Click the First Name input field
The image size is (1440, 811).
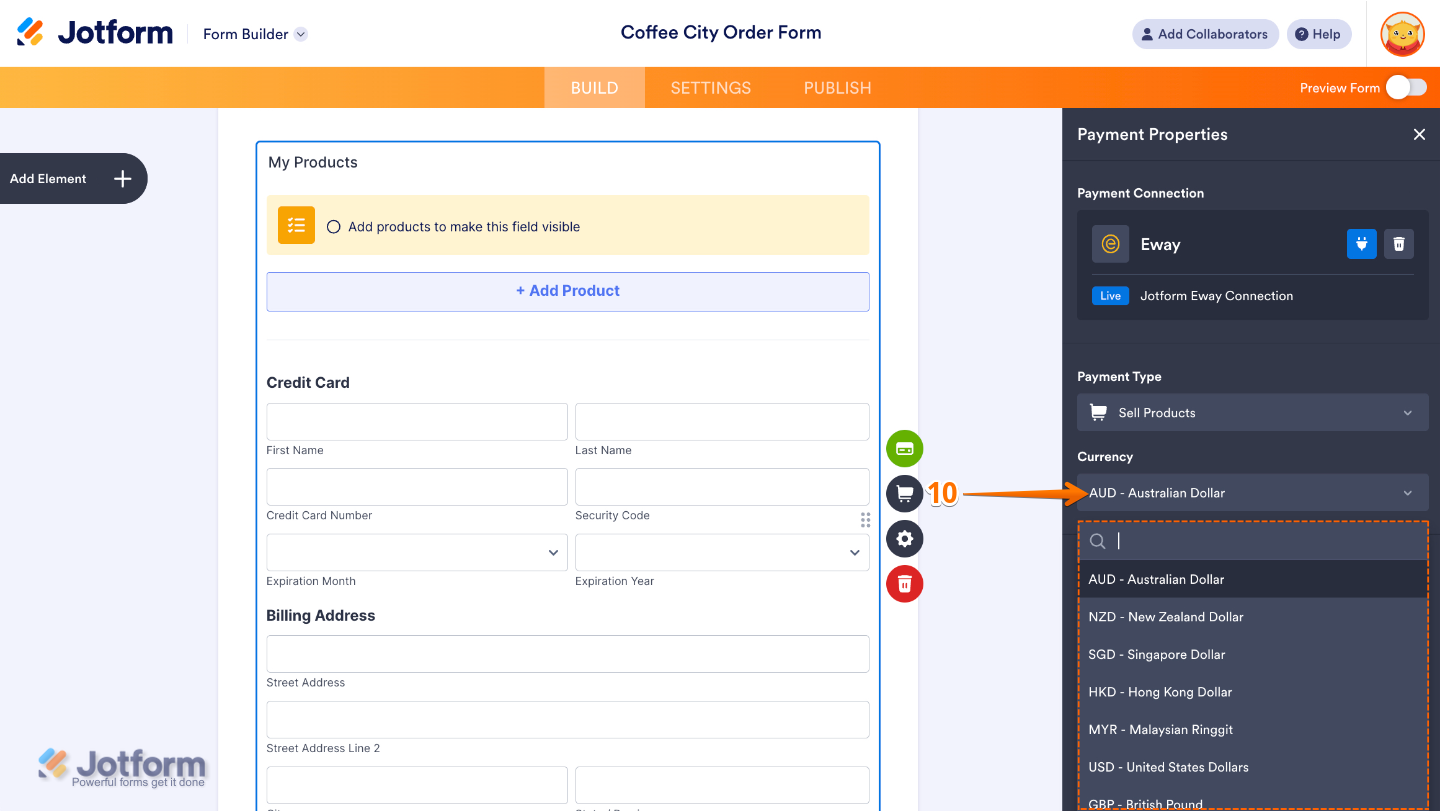417,422
